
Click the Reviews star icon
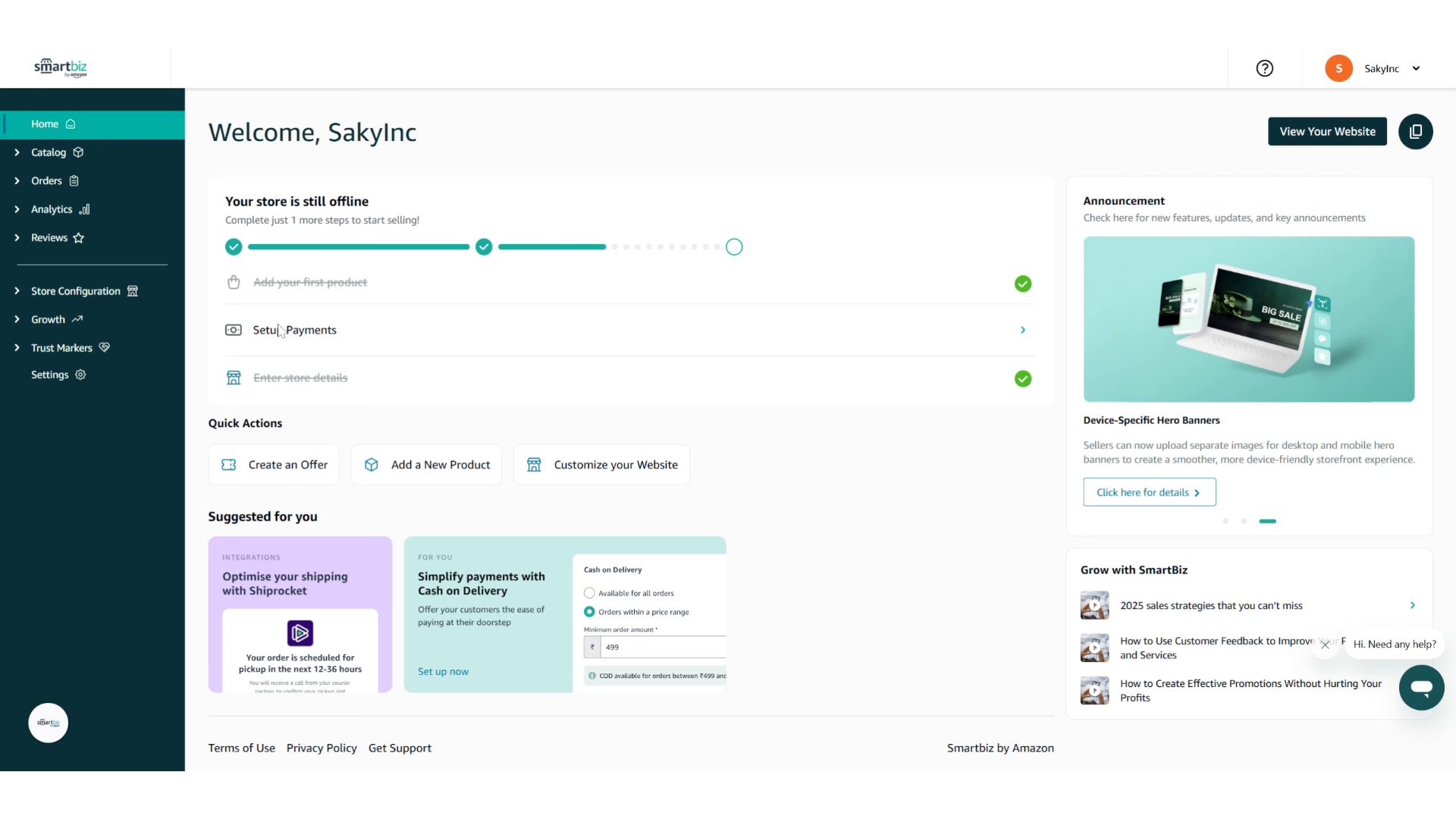[x=78, y=238]
